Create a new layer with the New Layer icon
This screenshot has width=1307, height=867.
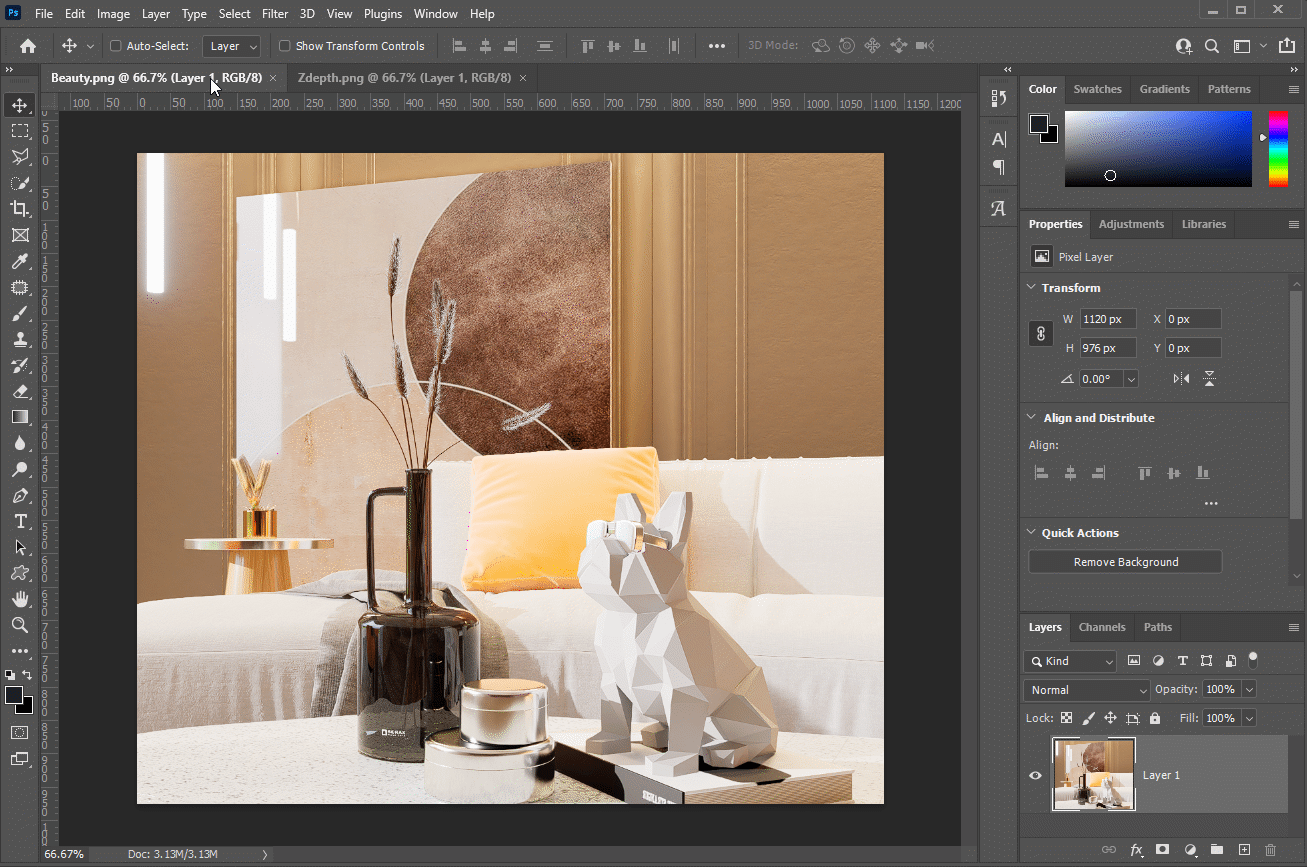click(1244, 850)
